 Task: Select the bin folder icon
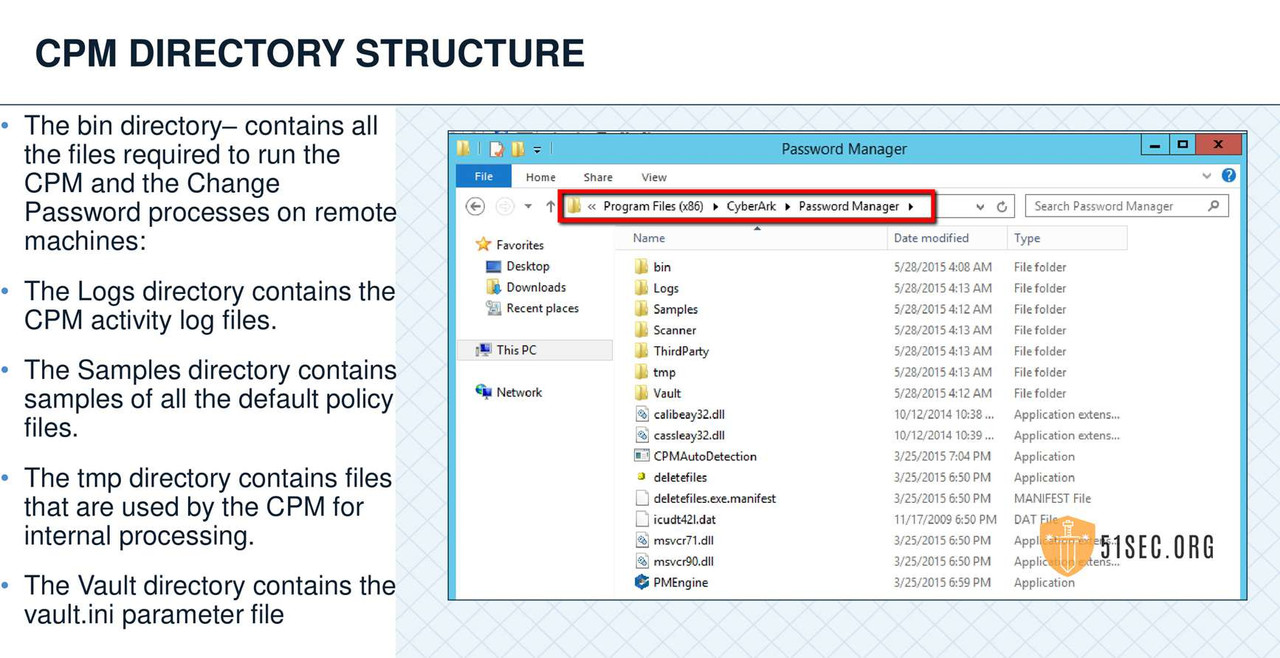coord(642,267)
